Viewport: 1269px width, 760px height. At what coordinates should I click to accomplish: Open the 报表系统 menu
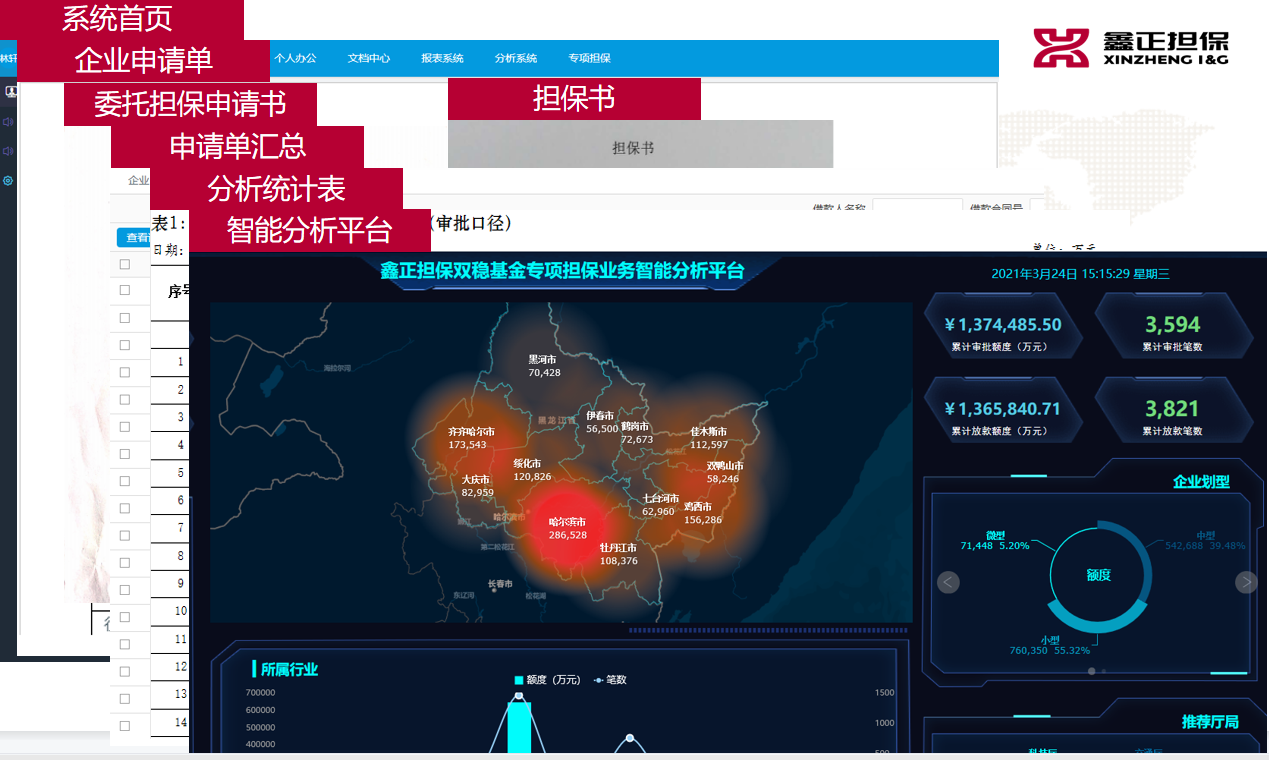point(442,58)
